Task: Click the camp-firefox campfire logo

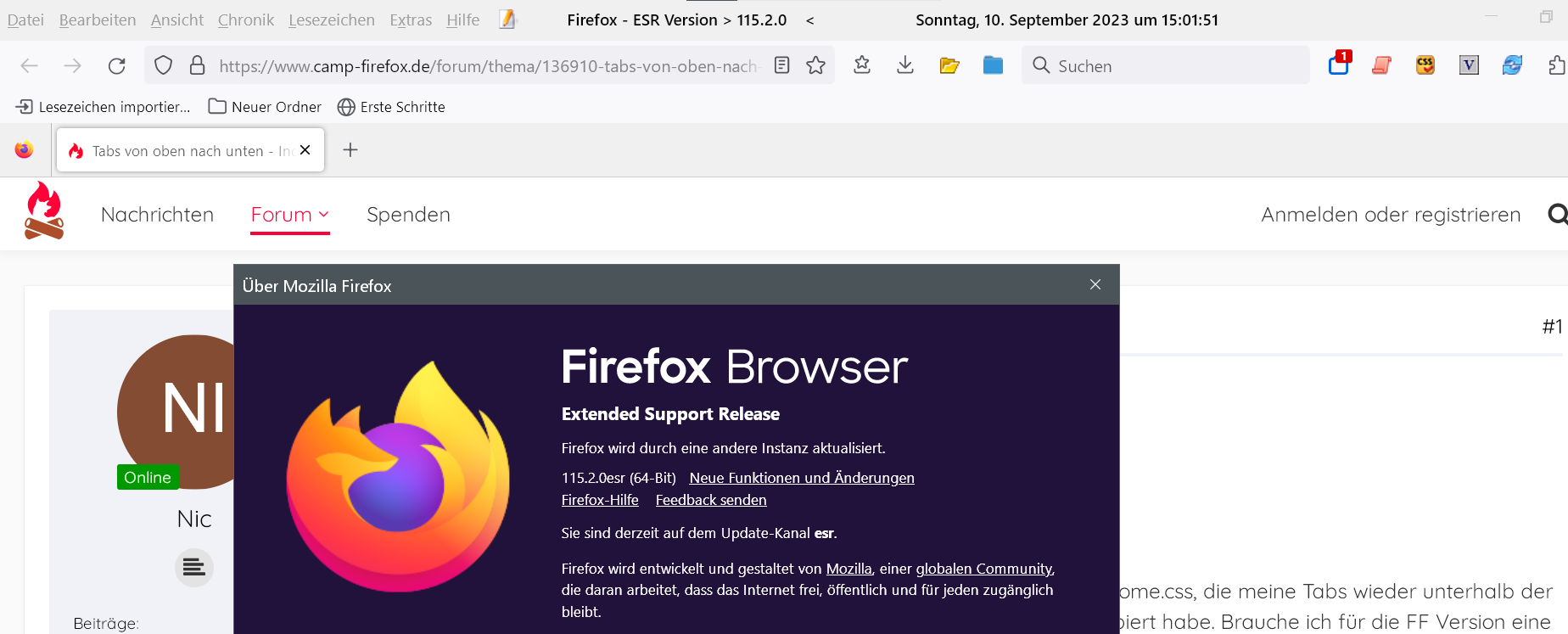Action: [44, 211]
